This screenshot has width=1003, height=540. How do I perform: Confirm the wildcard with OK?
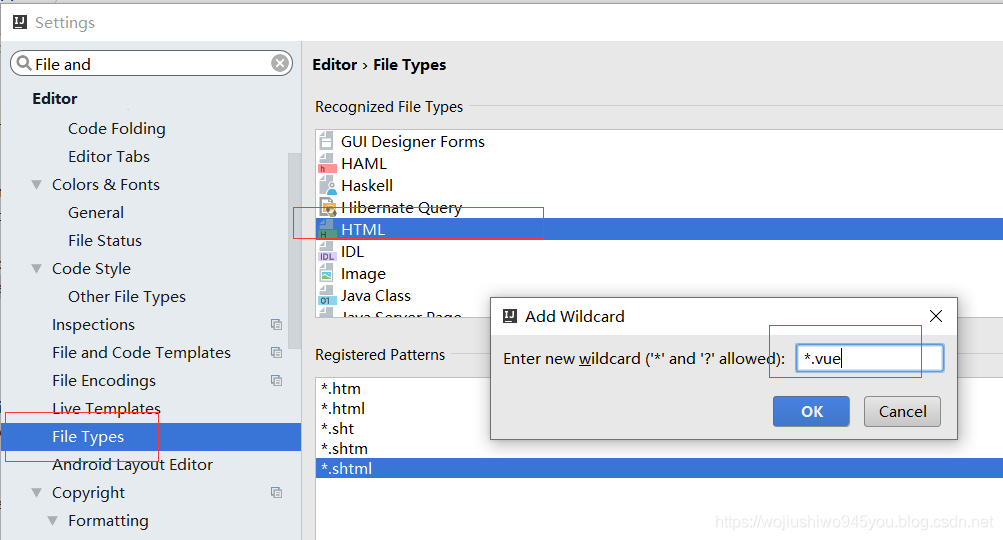(811, 411)
